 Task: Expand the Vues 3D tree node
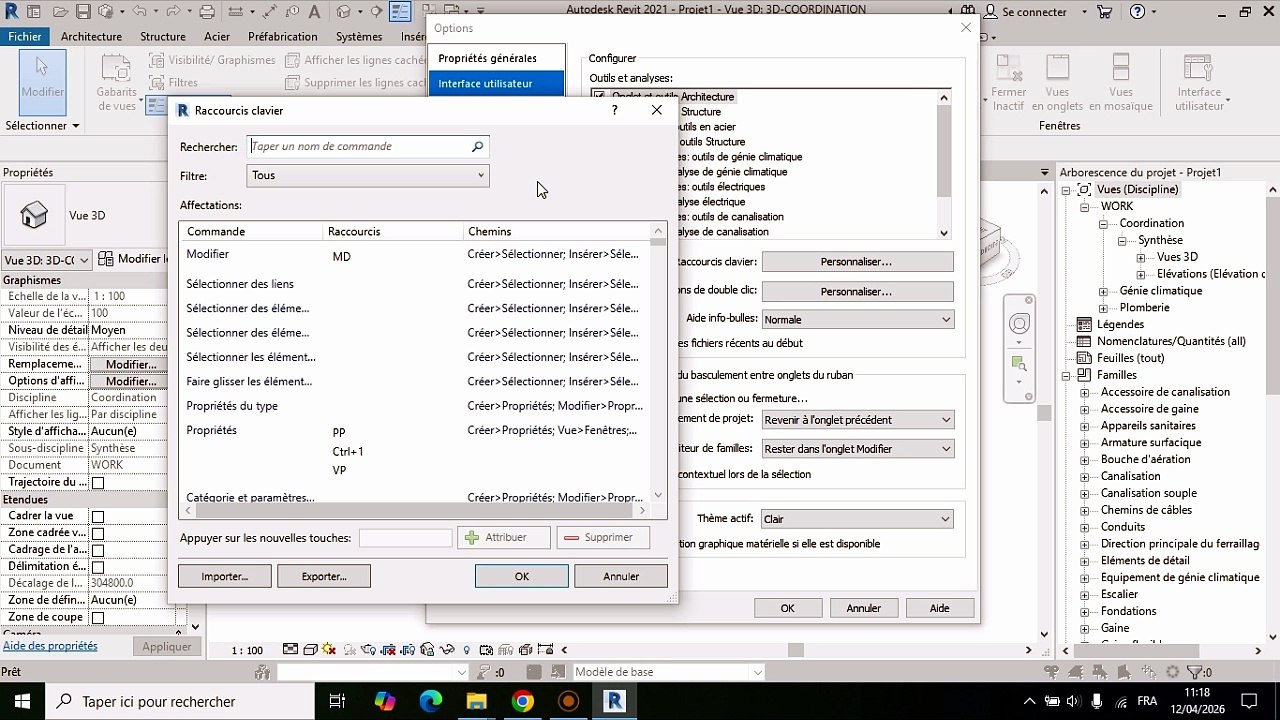pyautogui.click(x=1141, y=257)
